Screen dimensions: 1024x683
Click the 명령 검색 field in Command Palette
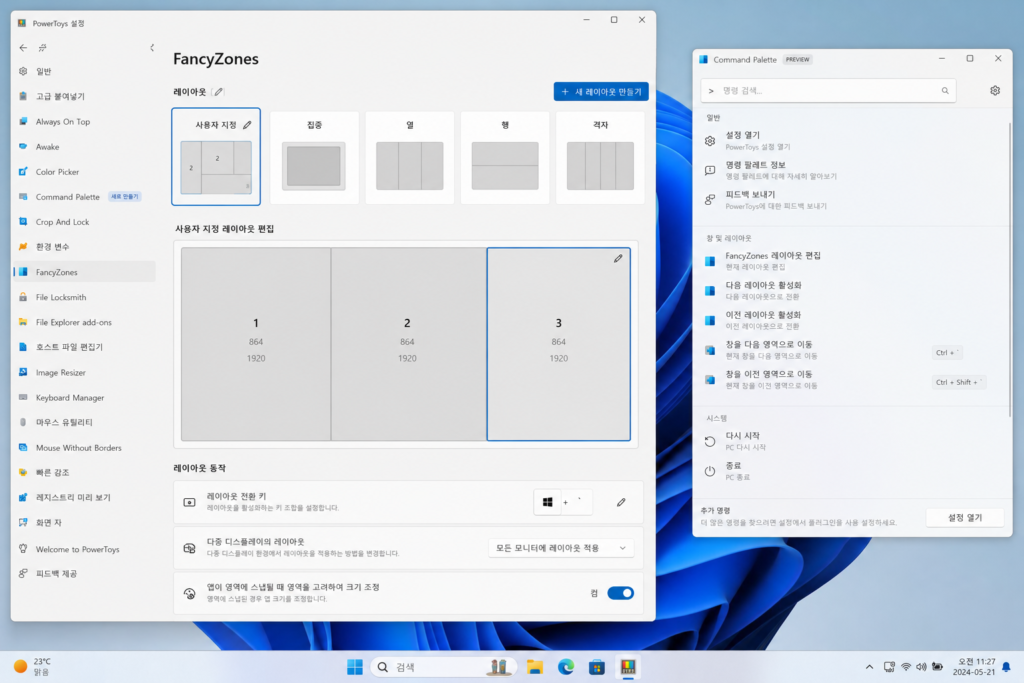point(828,91)
